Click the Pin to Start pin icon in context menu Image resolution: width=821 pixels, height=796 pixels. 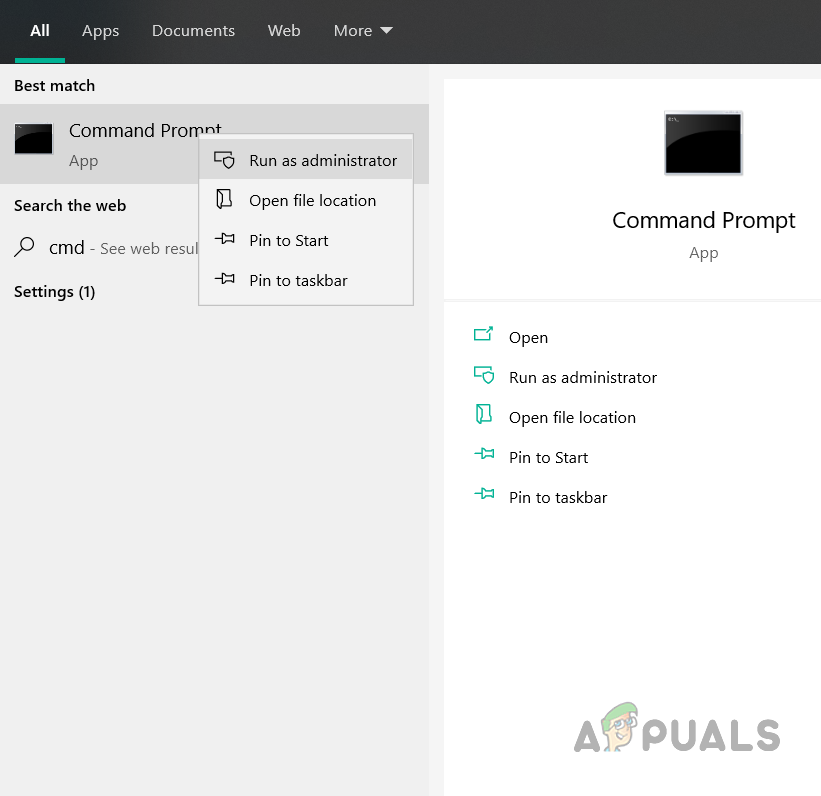coord(225,239)
